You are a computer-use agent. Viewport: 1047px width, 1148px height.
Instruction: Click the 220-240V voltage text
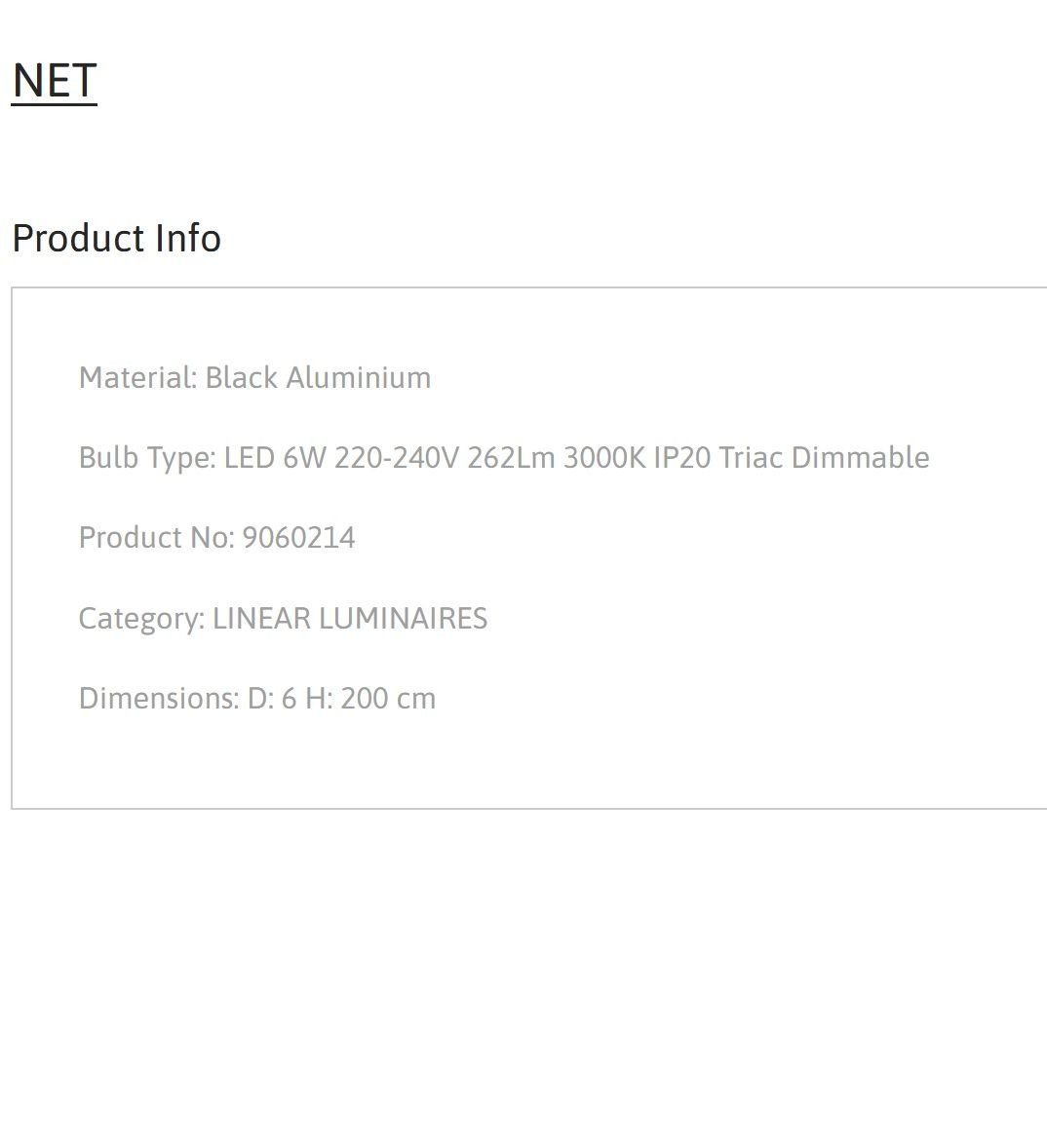(397, 457)
